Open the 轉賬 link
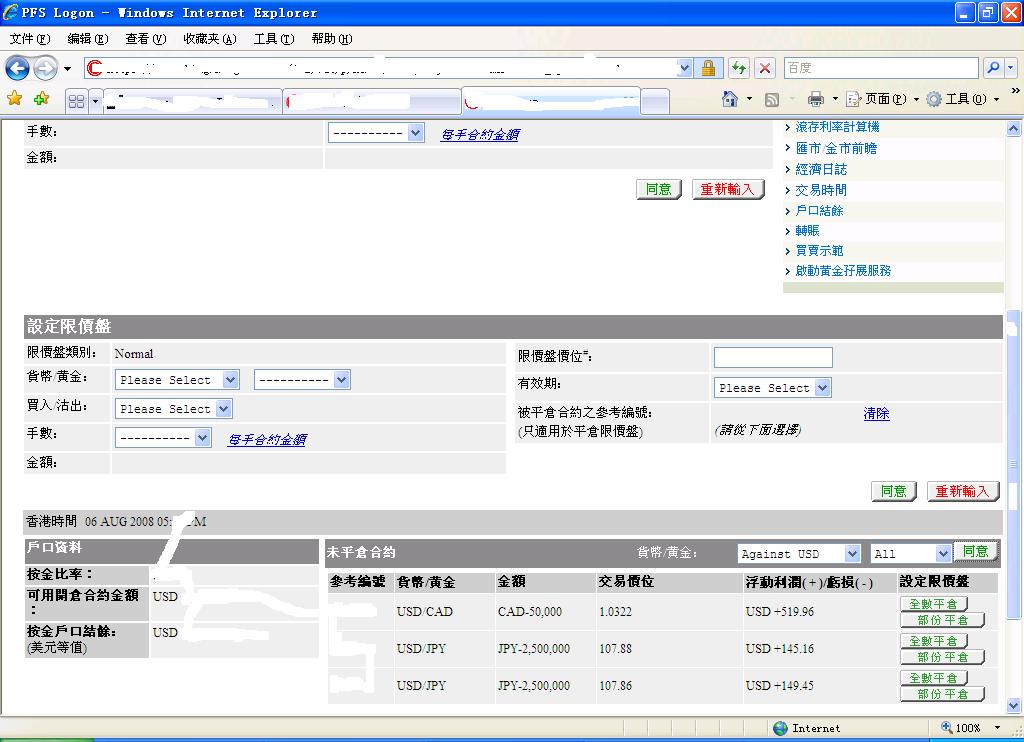The height and width of the screenshot is (742, 1024). [x=807, y=231]
